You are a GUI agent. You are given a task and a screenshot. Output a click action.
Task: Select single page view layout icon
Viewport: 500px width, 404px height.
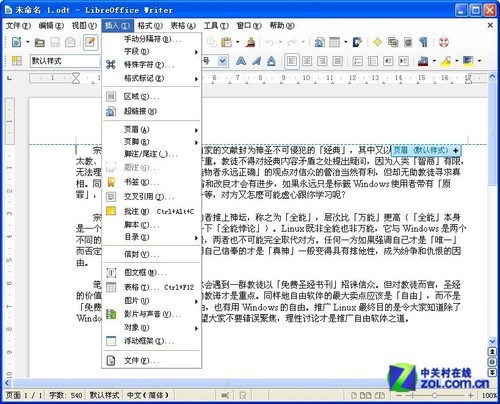[x=354, y=396]
